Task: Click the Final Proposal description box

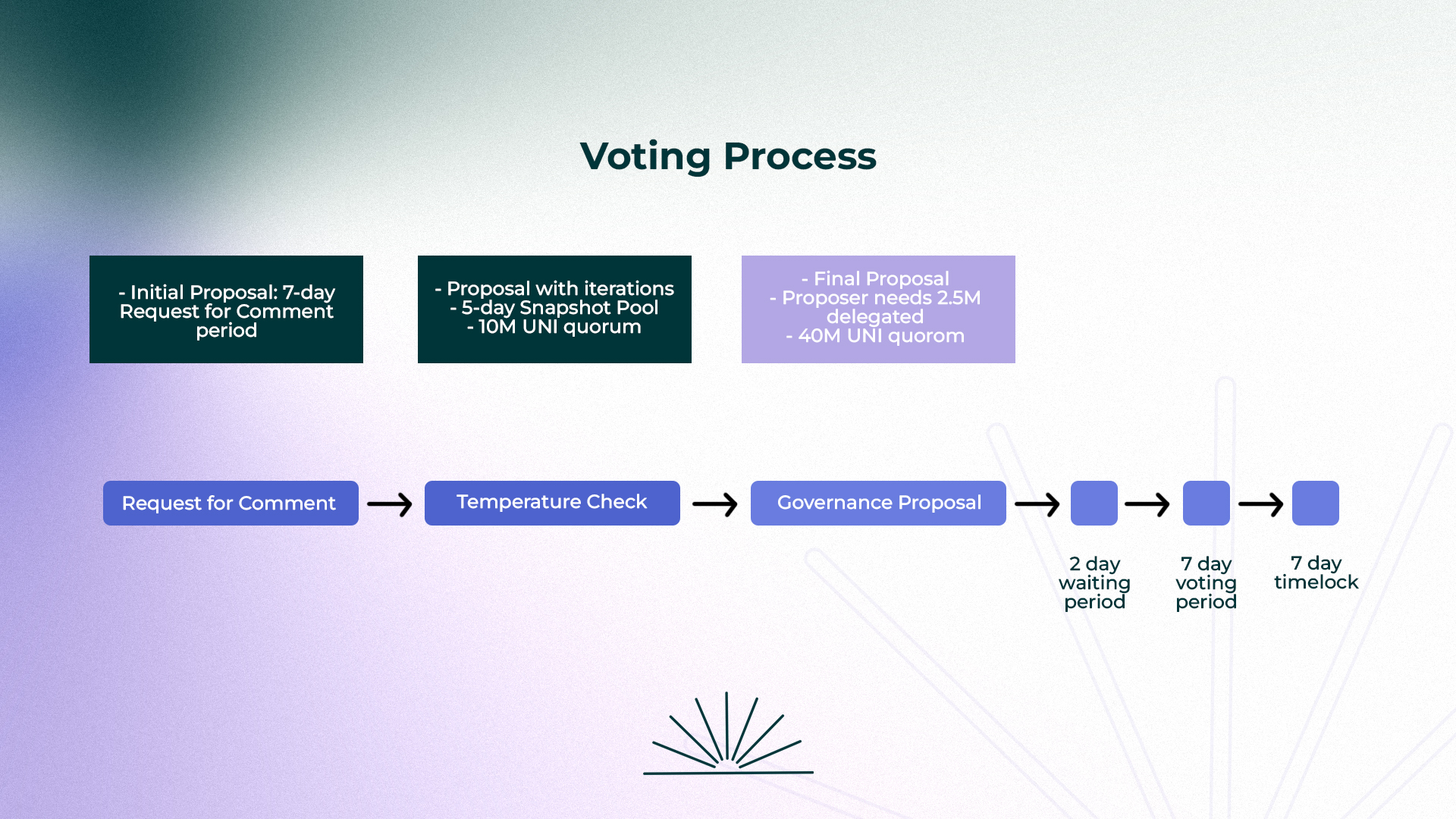Action: tap(878, 307)
